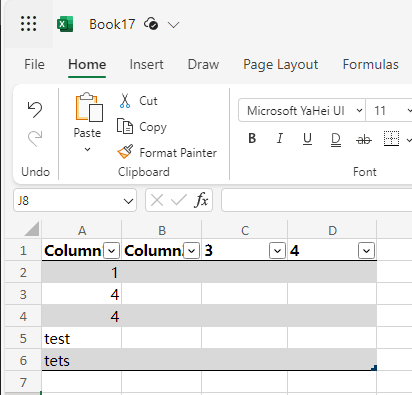The width and height of the screenshot is (412, 395).
Task: Select row 6 header
Action: [23, 360]
